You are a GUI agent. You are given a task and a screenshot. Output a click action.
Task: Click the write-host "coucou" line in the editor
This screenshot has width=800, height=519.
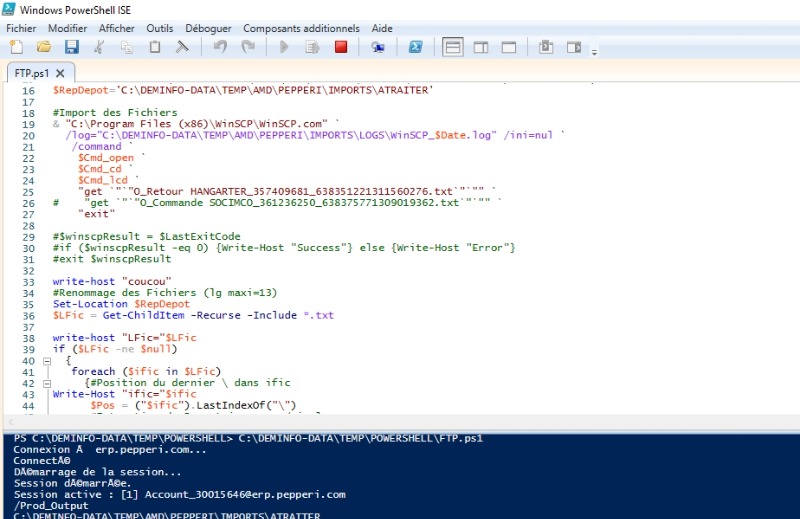tap(112, 281)
